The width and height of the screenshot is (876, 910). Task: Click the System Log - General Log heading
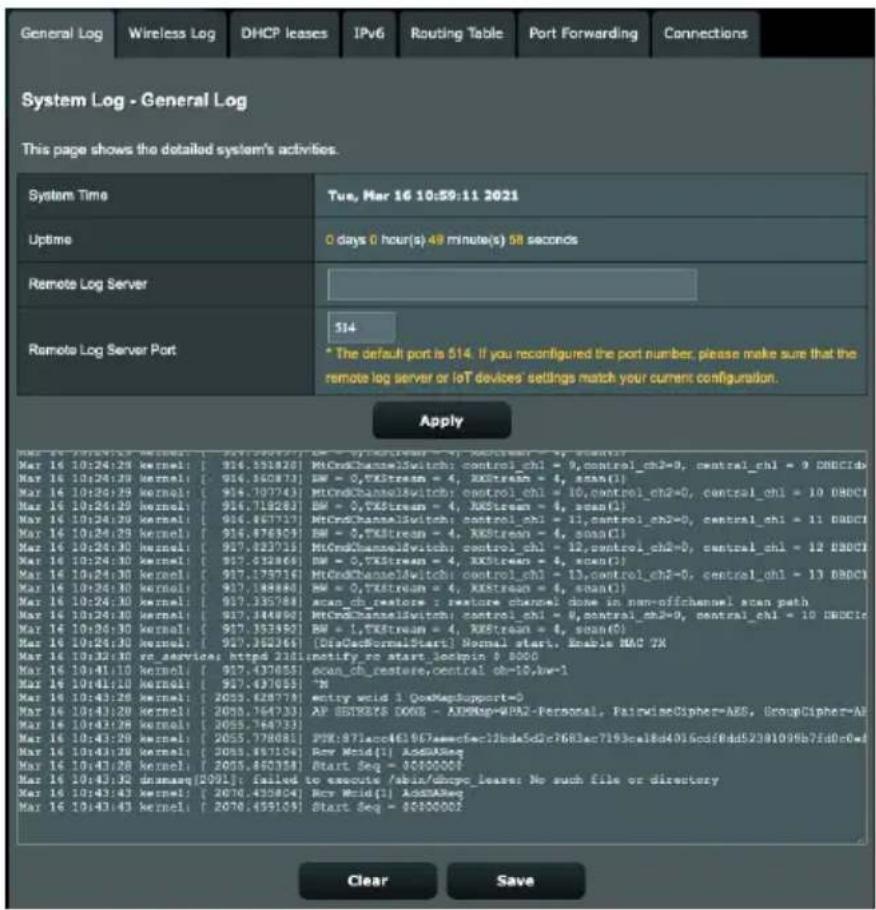click(x=134, y=100)
